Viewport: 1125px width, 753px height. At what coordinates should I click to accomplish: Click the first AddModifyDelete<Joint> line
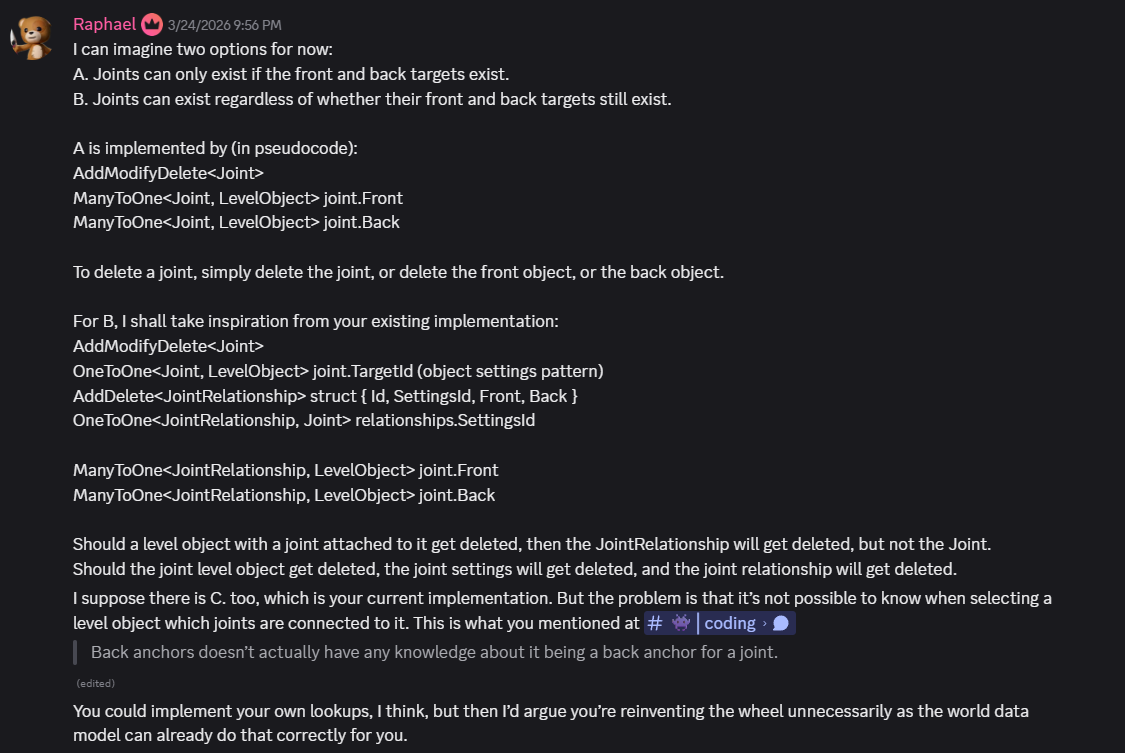pos(169,174)
